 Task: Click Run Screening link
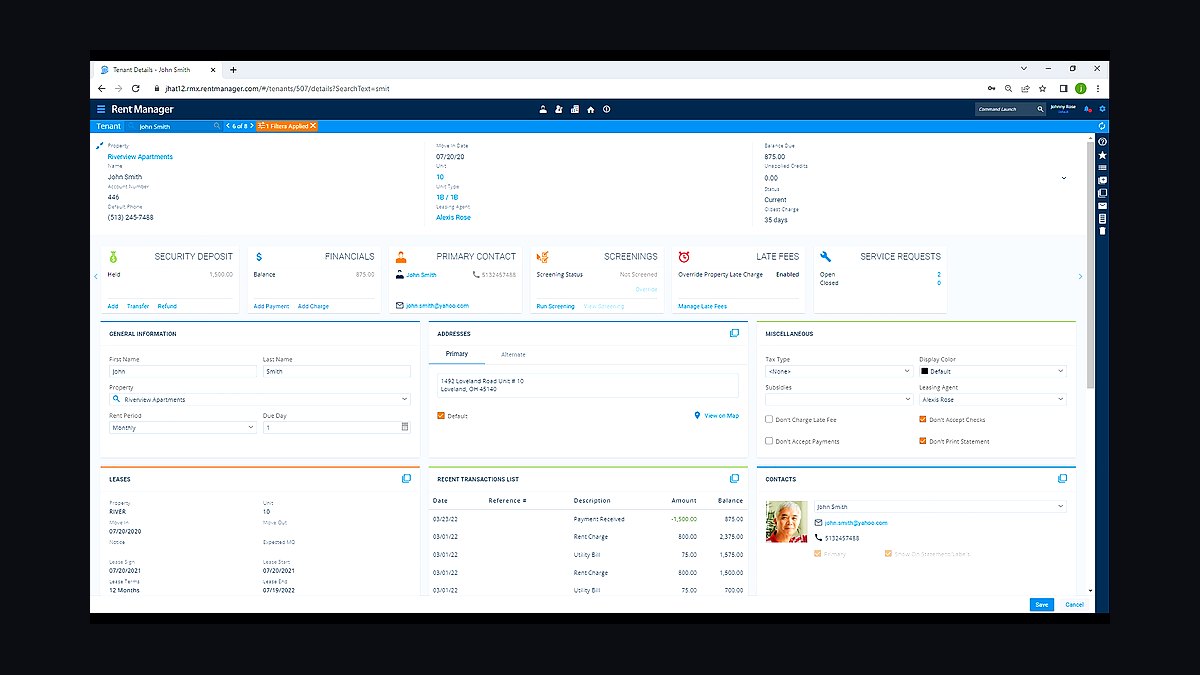coord(555,306)
